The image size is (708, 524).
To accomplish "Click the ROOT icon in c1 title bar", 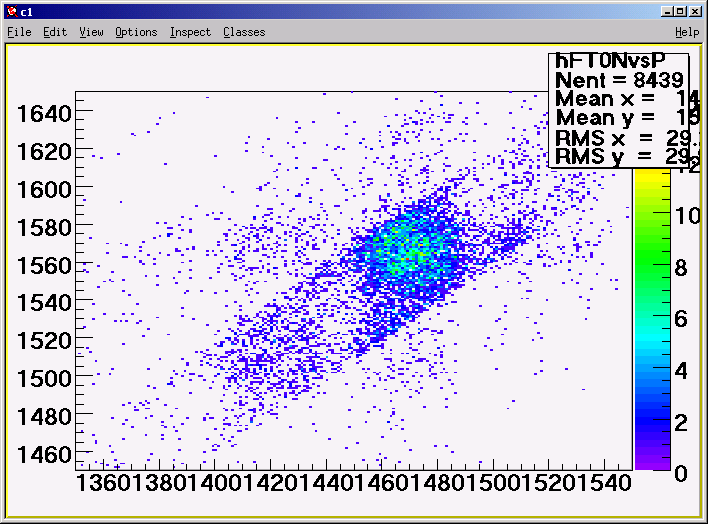I will (x=13, y=11).
